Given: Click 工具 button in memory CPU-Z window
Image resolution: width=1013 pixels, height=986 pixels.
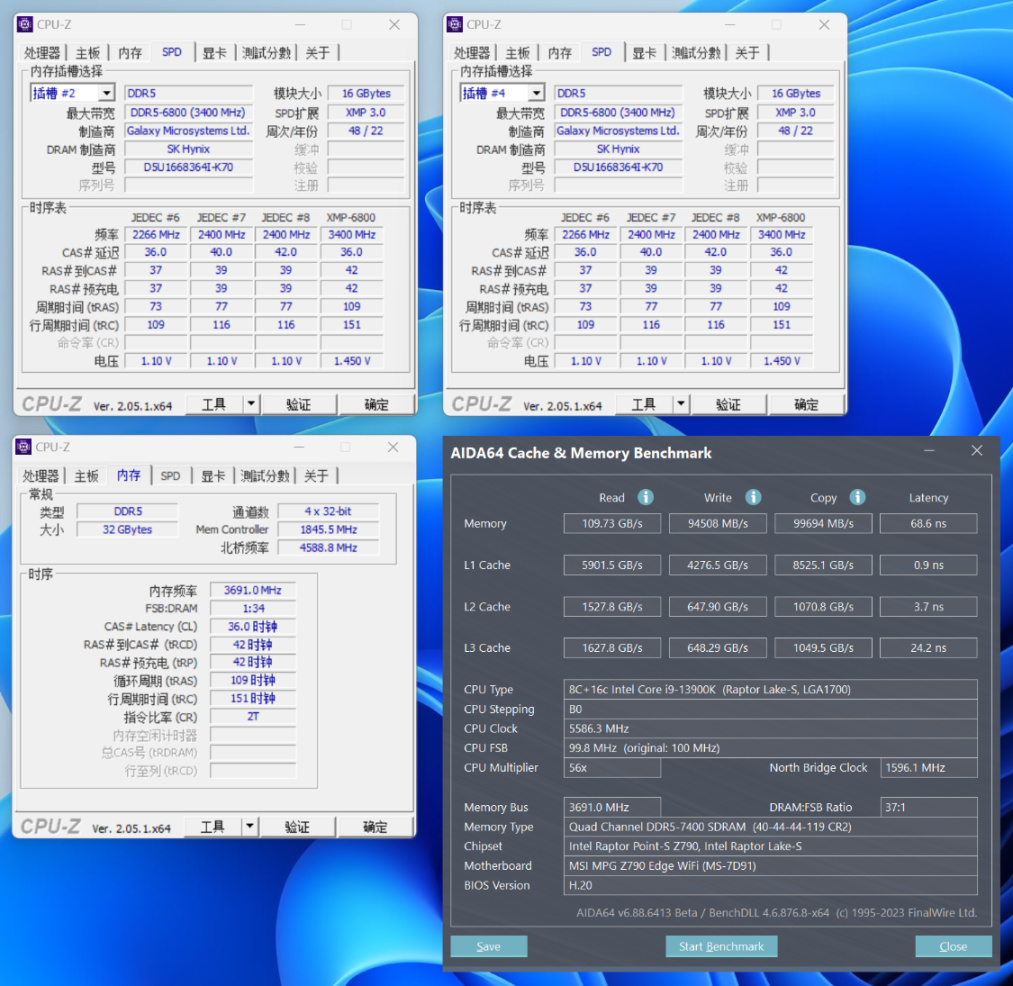Looking at the screenshot, I should [x=213, y=826].
